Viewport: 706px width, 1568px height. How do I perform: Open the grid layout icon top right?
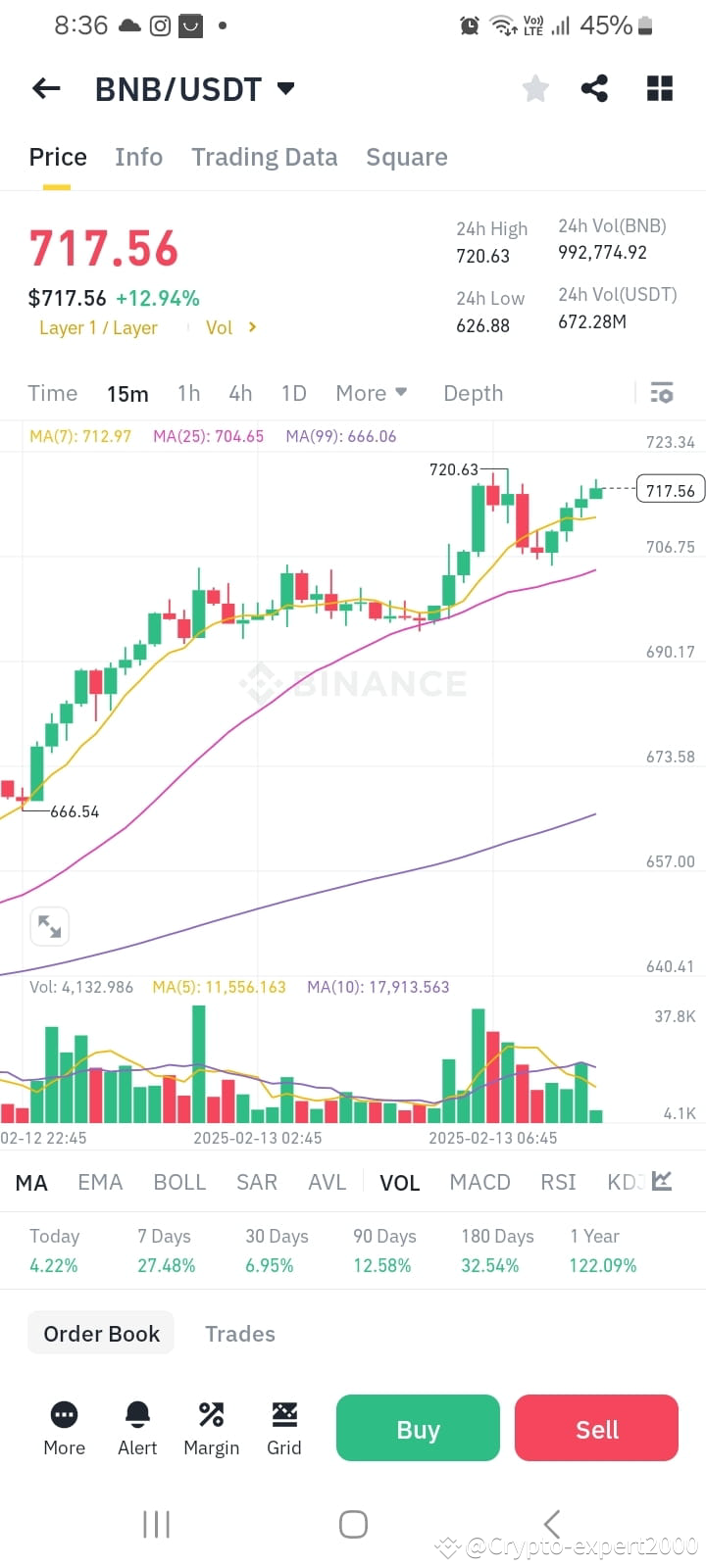(x=659, y=88)
